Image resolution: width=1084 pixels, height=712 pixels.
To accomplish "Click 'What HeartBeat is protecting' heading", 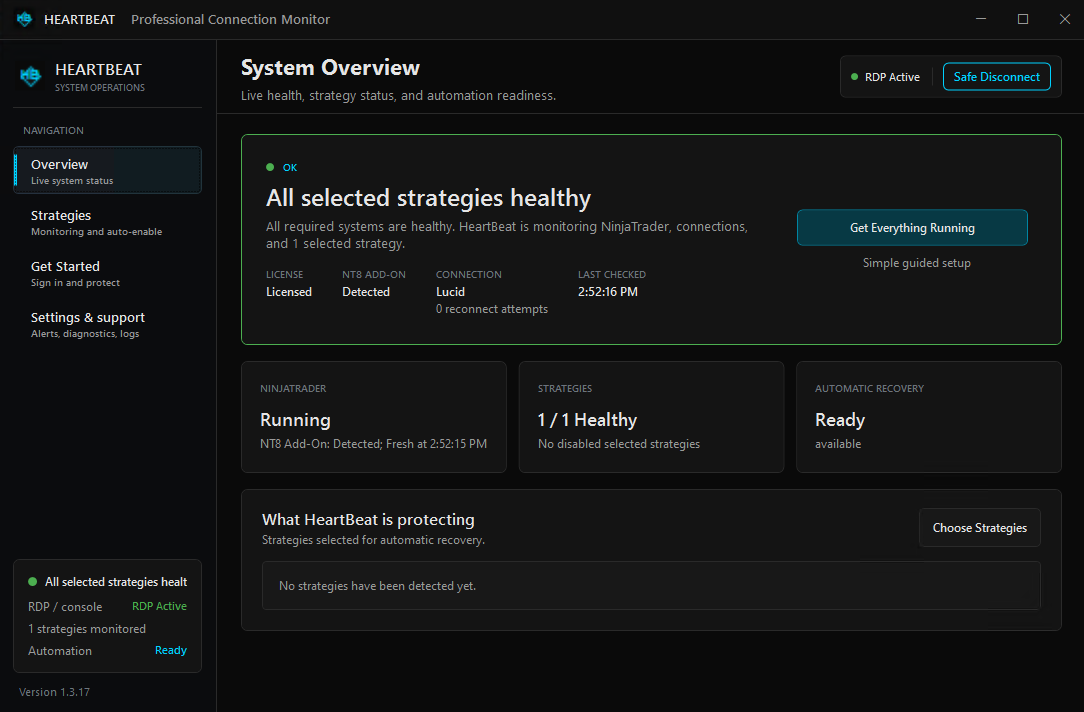I will point(368,519).
